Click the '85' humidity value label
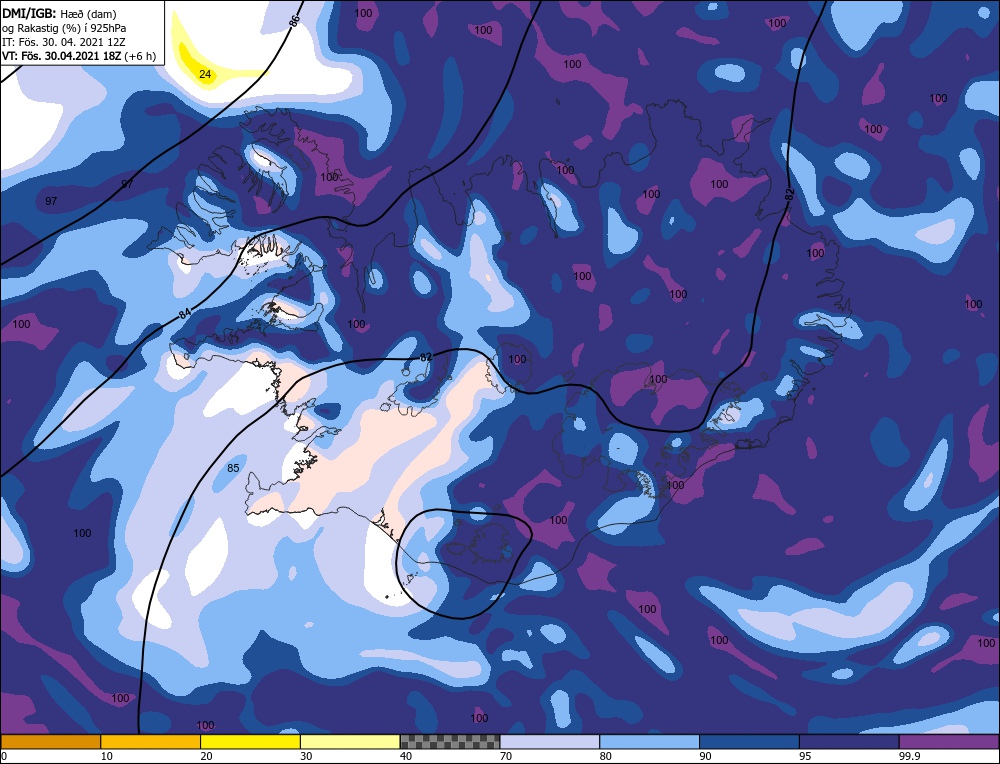The width and height of the screenshot is (1000, 764). 233,468
